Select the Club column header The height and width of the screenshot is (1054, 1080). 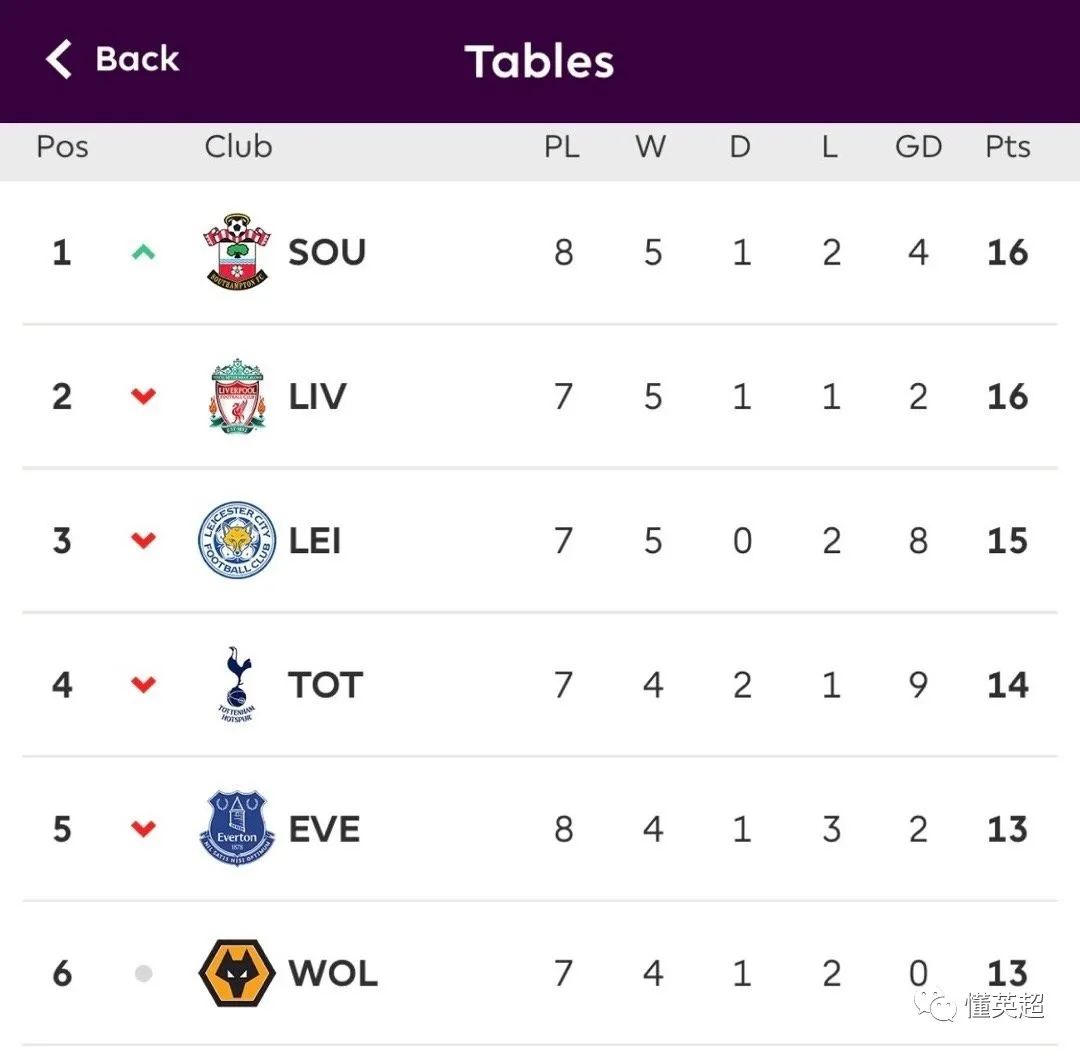click(x=238, y=146)
